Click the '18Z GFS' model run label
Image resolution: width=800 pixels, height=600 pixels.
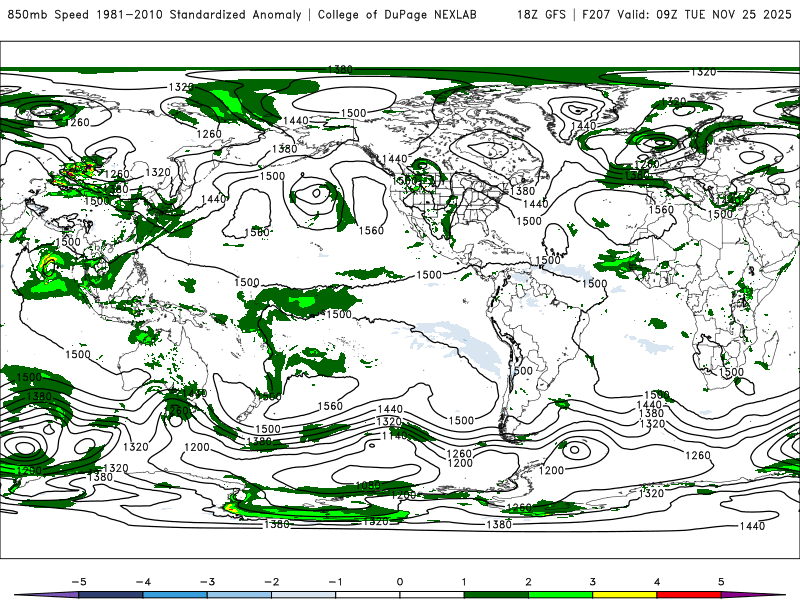pos(541,14)
